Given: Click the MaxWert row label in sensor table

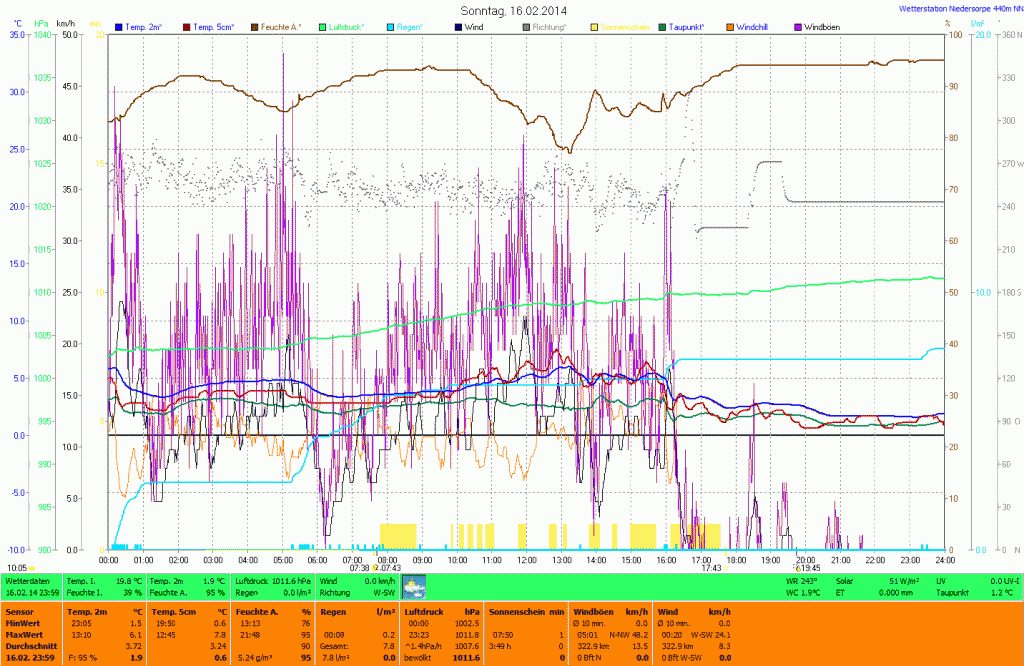Looking at the screenshot, I should 24,634.
